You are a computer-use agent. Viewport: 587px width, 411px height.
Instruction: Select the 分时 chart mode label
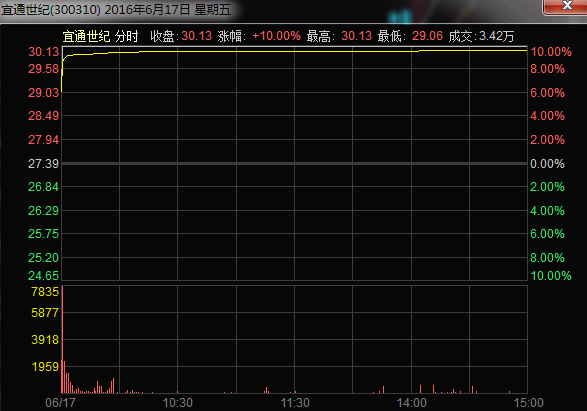point(127,36)
